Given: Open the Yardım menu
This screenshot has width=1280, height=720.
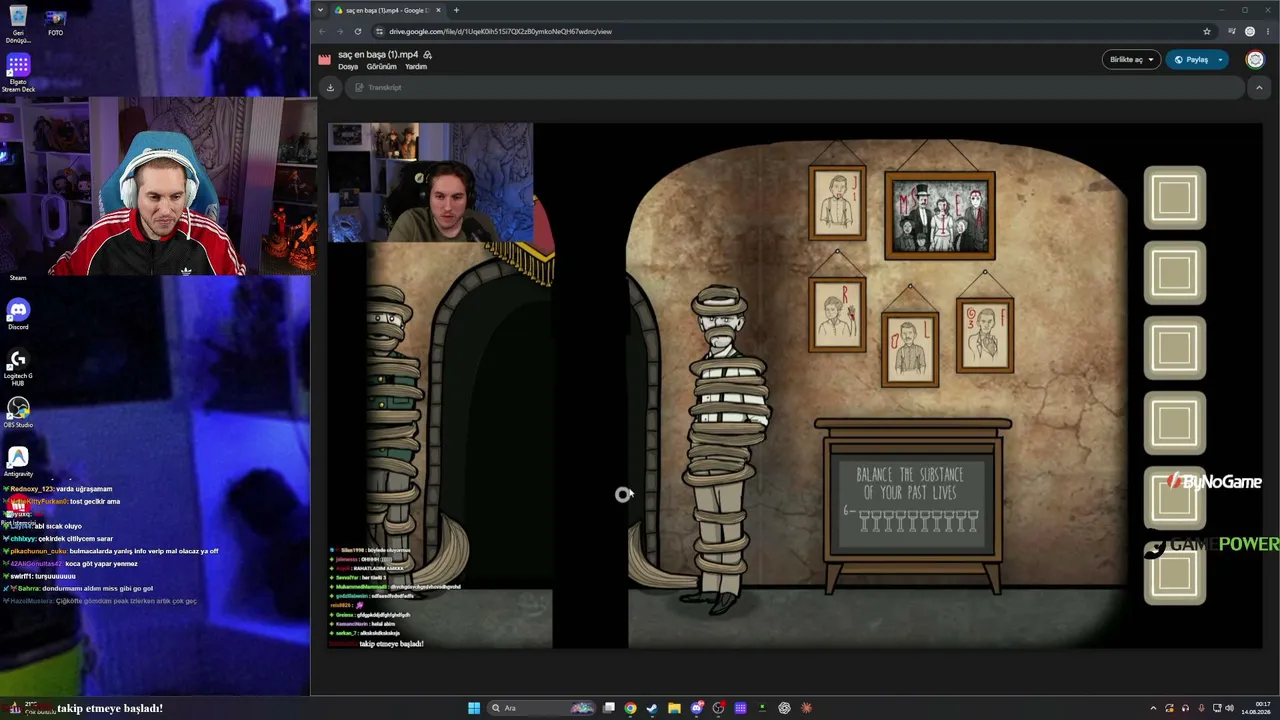Looking at the screenshot, I should 416,67.
